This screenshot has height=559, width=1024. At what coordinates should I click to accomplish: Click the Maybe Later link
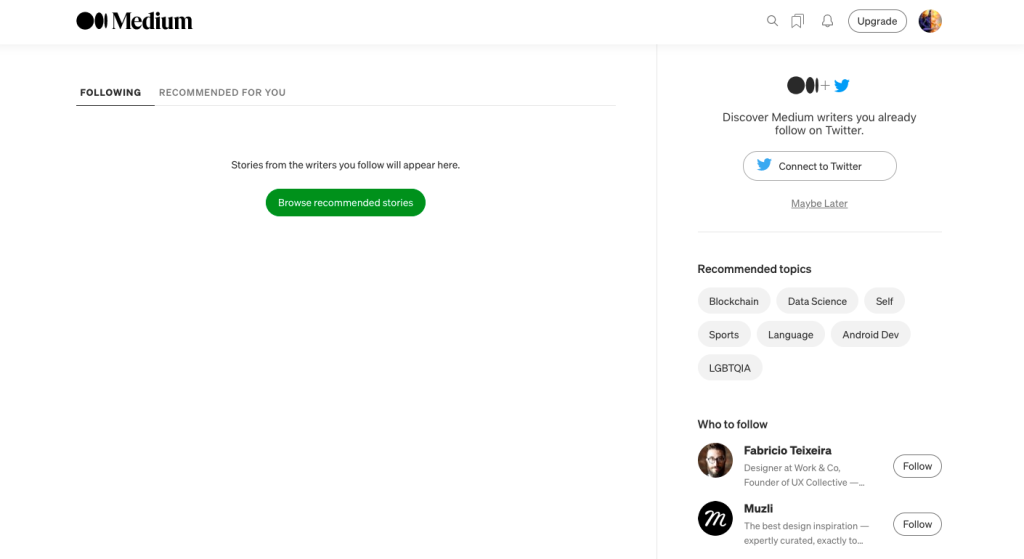pos(819,203)
